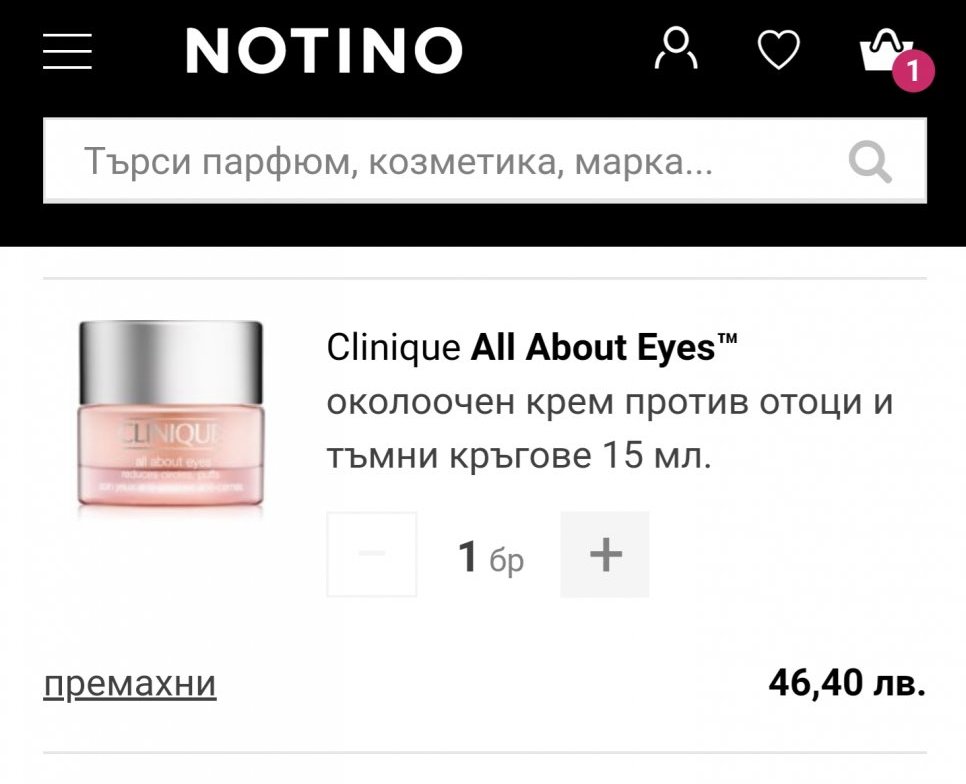Click the NOTINO logo

(x=324, y=51)
